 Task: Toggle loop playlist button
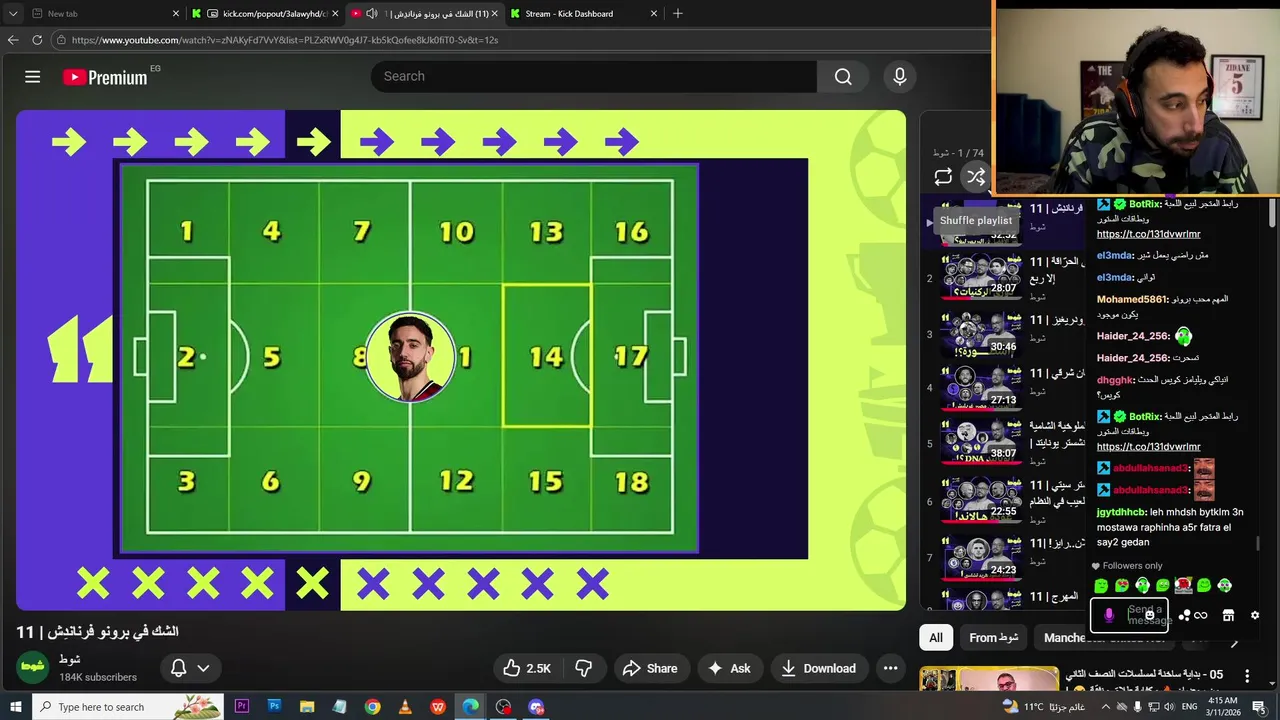tap(943, 177)
